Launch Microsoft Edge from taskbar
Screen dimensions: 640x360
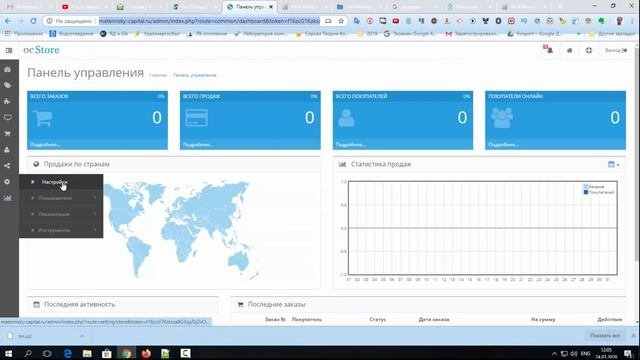click(x=67, y=353)
